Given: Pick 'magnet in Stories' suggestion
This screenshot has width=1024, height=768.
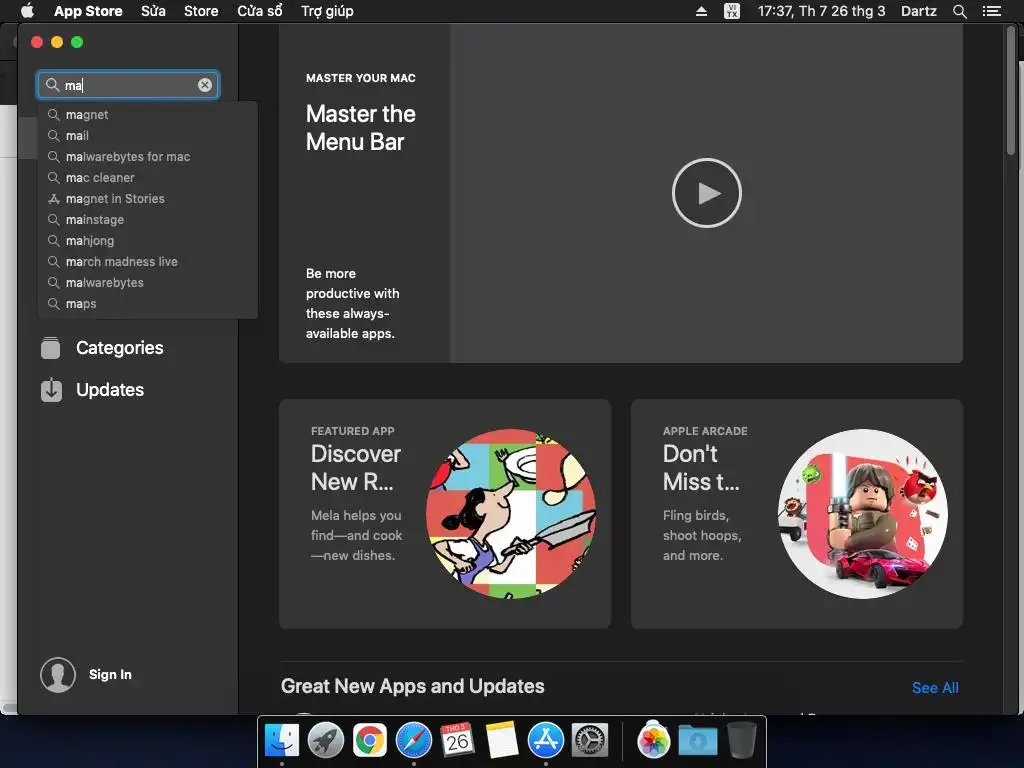Looking at the screenshot, I should tap(148, 199).
